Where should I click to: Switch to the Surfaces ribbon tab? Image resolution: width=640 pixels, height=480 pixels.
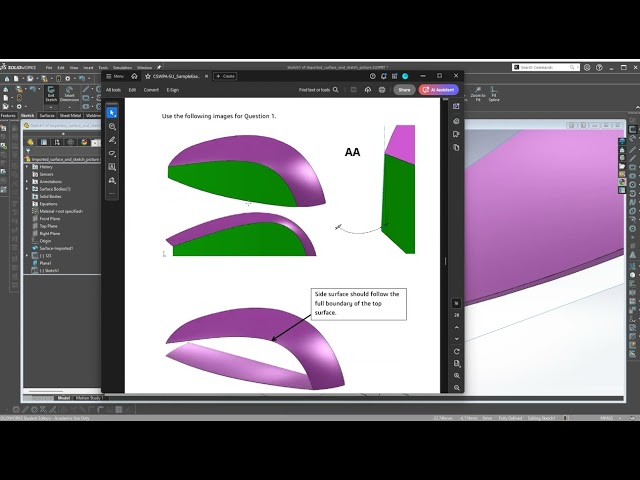[x=47, y=116]
